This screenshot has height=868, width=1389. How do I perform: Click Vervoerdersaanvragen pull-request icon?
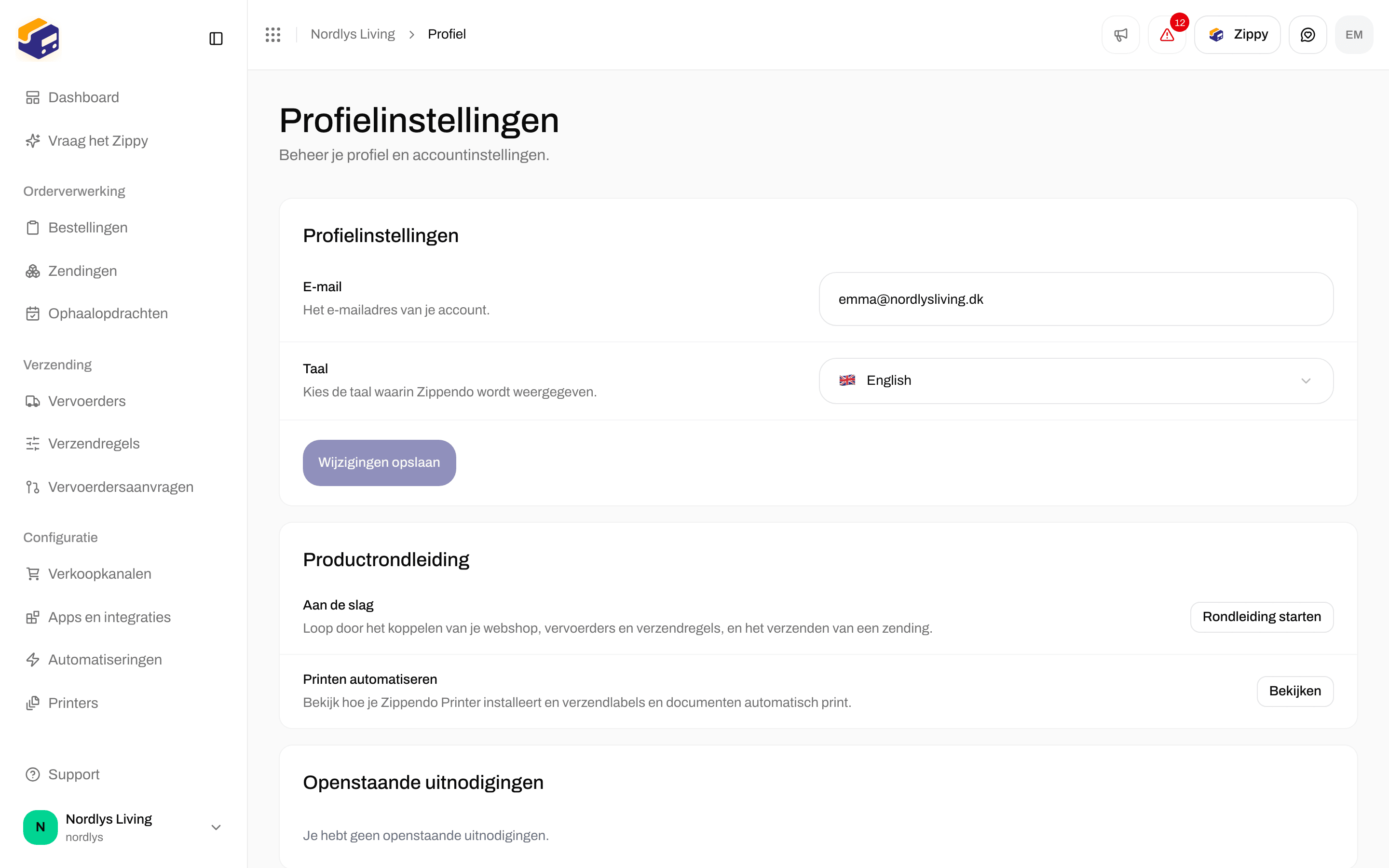(33, 487)
